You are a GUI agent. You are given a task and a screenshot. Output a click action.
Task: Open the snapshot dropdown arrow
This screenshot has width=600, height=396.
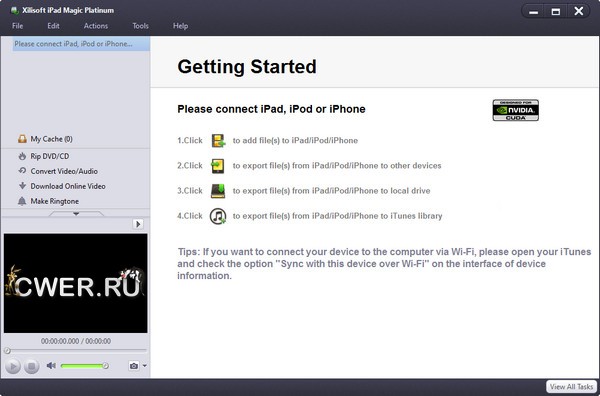144,366
